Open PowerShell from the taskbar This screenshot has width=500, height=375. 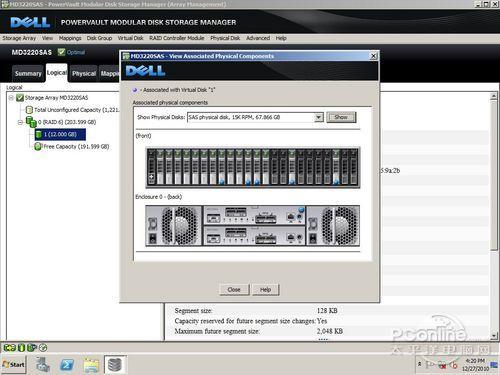click(x=67, y=365)
